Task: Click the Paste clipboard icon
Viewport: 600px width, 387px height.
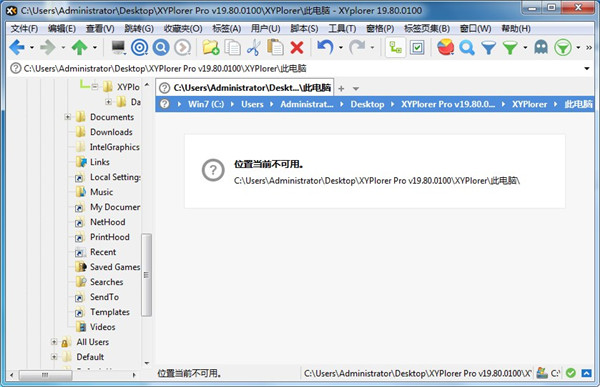Action: [x=275, y=47]
